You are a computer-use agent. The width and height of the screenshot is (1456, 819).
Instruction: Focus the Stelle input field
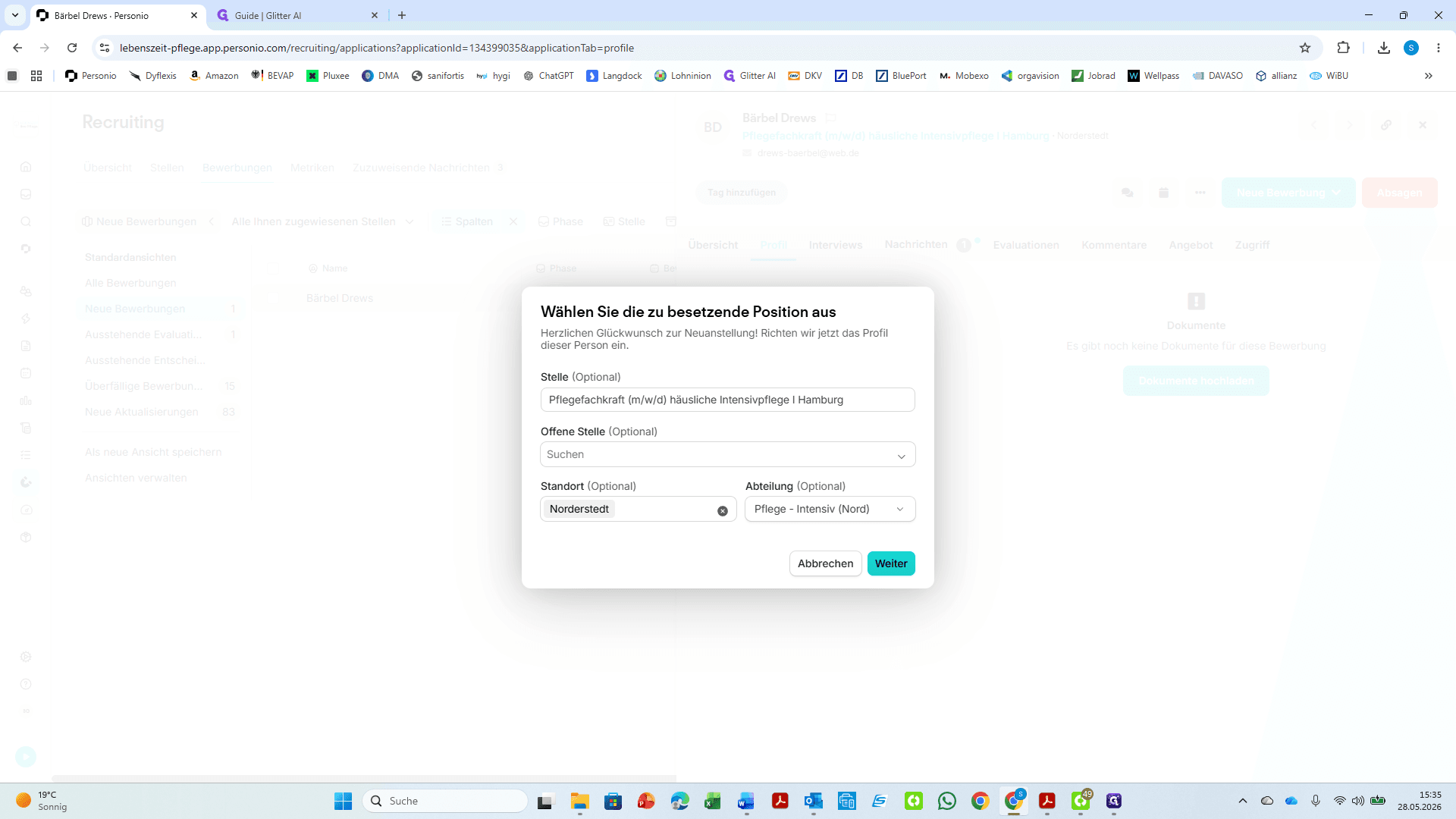[727, 400]
